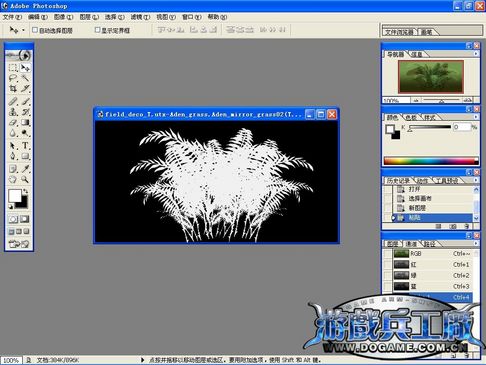This screenshot has height=365, width=486.
Task: Toggle visibility of the RGB channel
Action: tap(388, 254)
